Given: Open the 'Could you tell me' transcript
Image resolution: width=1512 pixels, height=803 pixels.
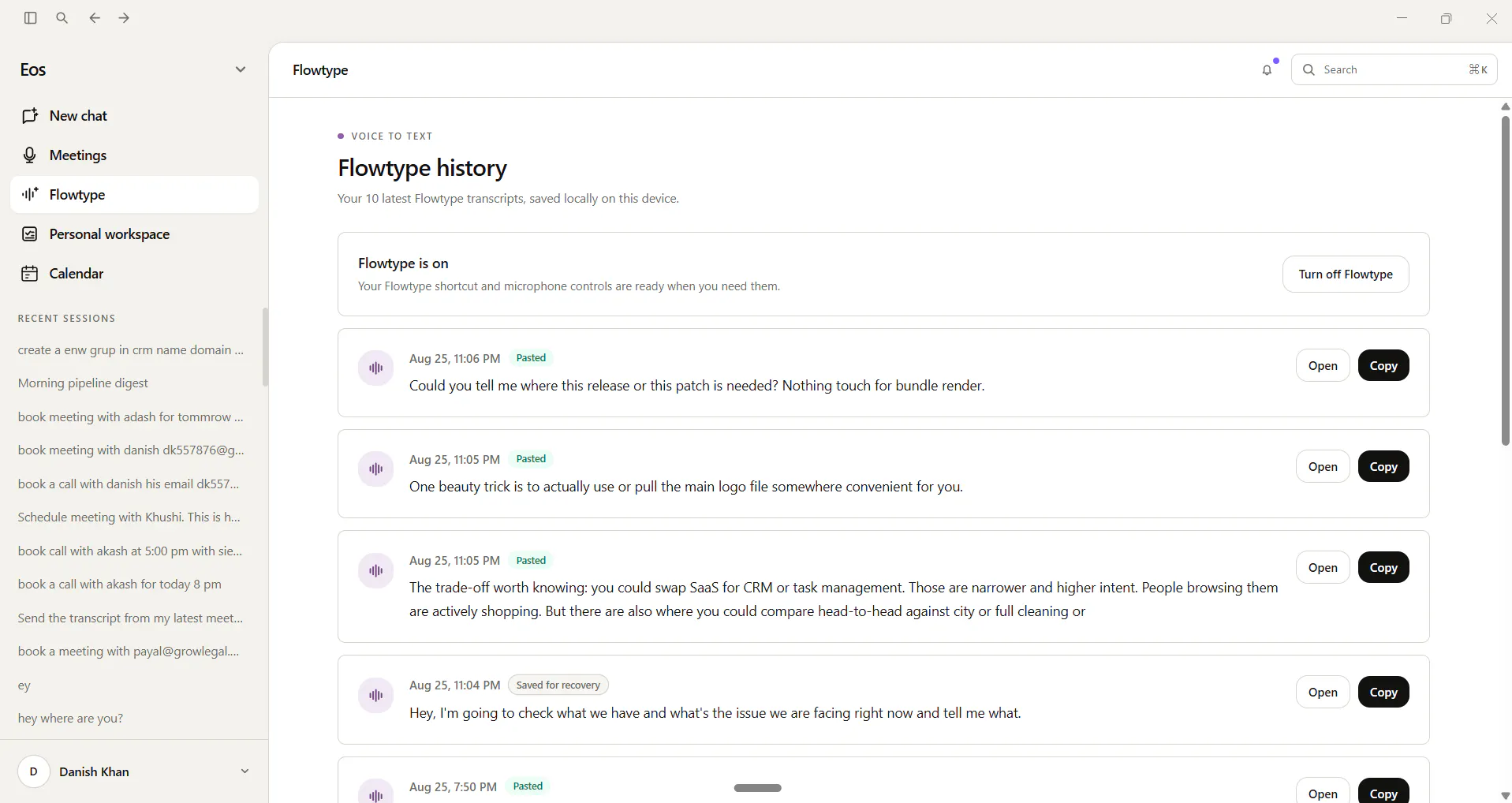Looking at the screenshot, I should 1323,366.
